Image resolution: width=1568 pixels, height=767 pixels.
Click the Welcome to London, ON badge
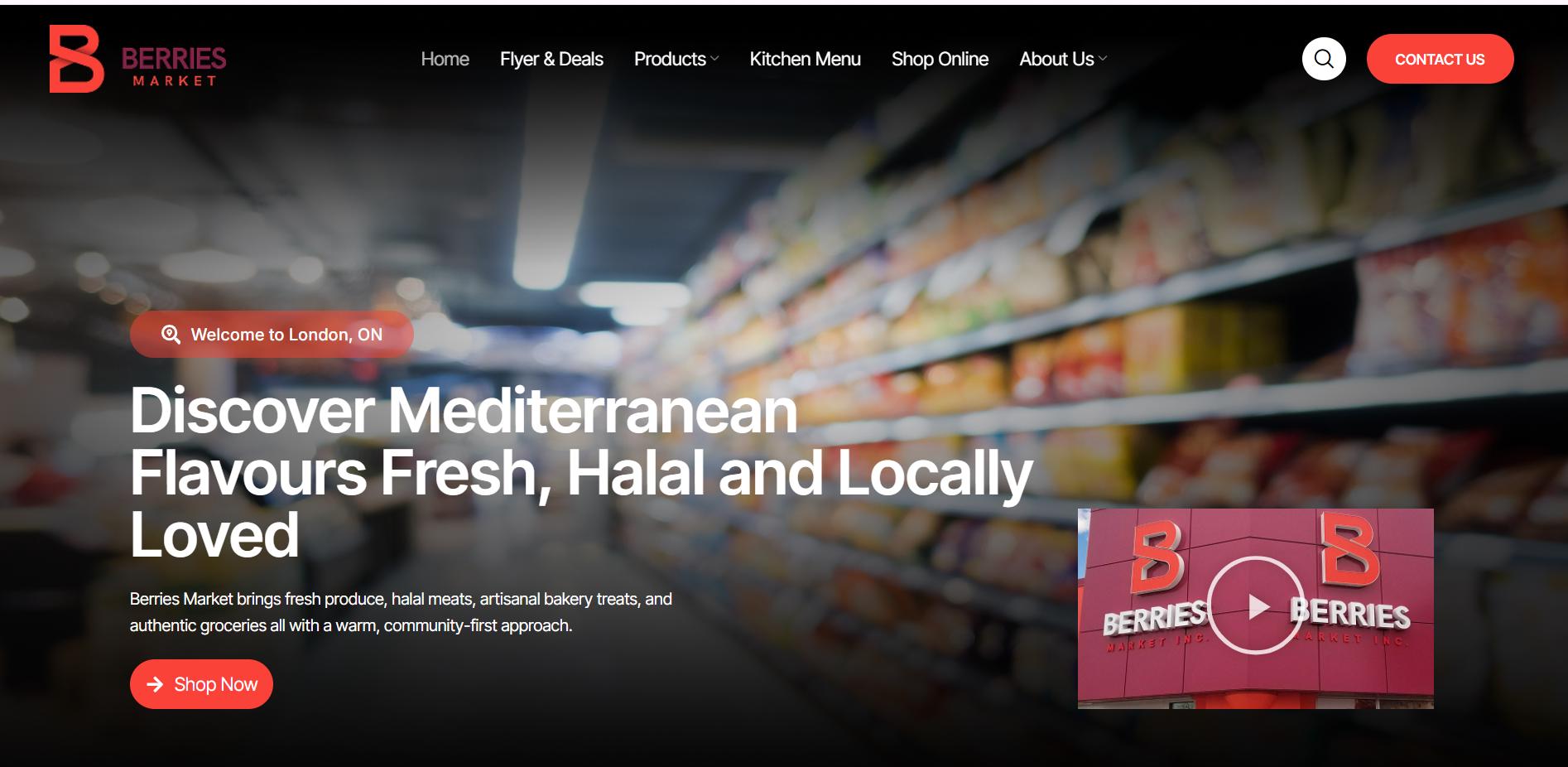[x=272, y=335]
